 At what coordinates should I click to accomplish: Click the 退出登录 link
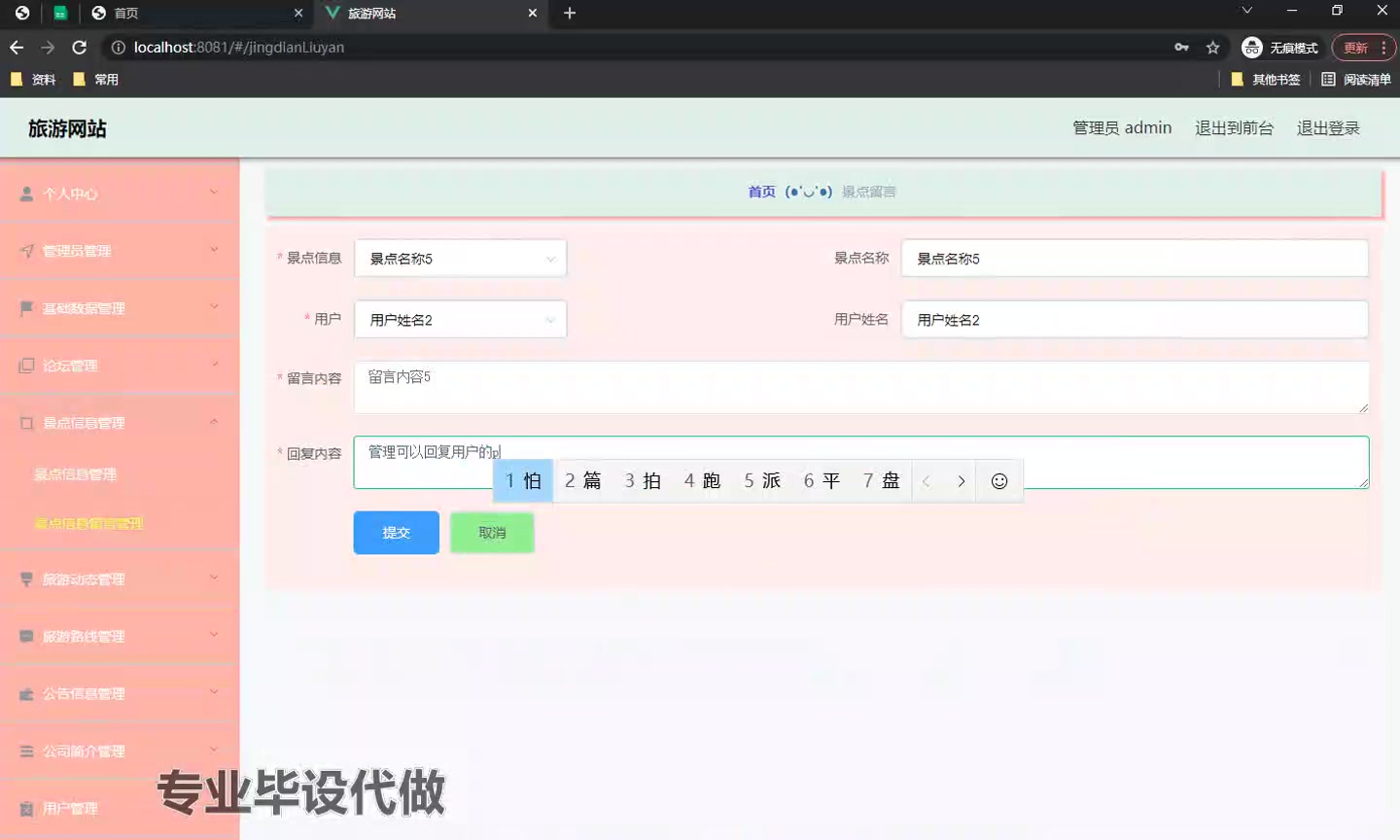[1328, 128]
